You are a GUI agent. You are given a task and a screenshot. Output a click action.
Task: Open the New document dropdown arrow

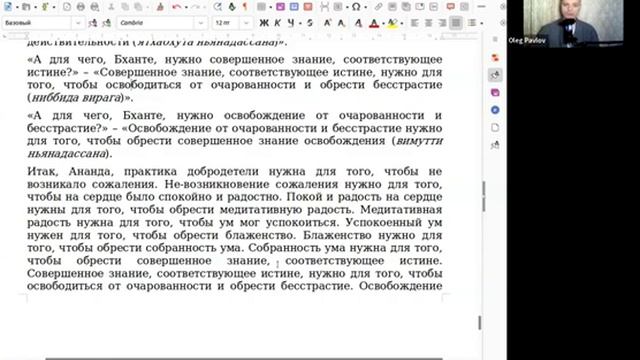coord(17,7)
